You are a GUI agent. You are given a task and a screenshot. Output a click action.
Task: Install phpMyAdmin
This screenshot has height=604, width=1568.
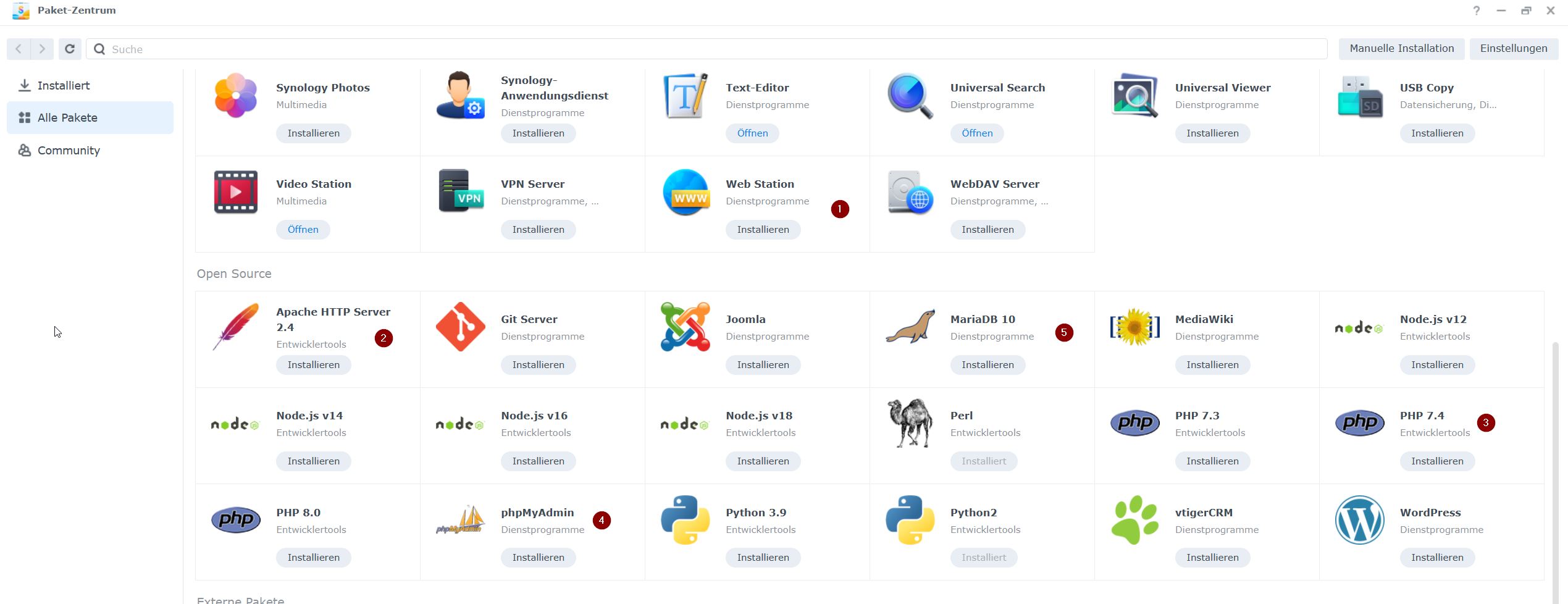(539, 557)
